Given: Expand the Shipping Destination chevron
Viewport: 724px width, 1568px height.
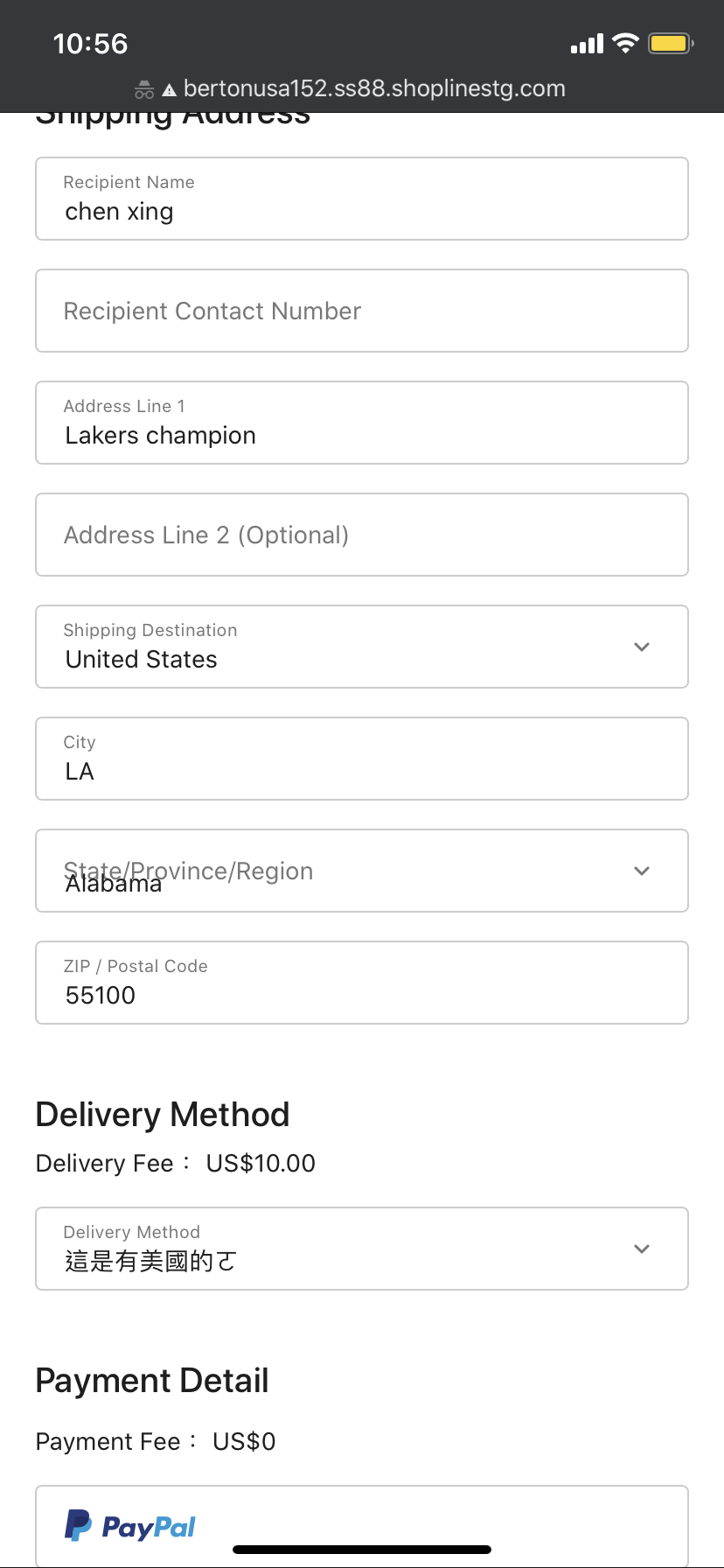Looking at the screenshot, I should 642,647.
